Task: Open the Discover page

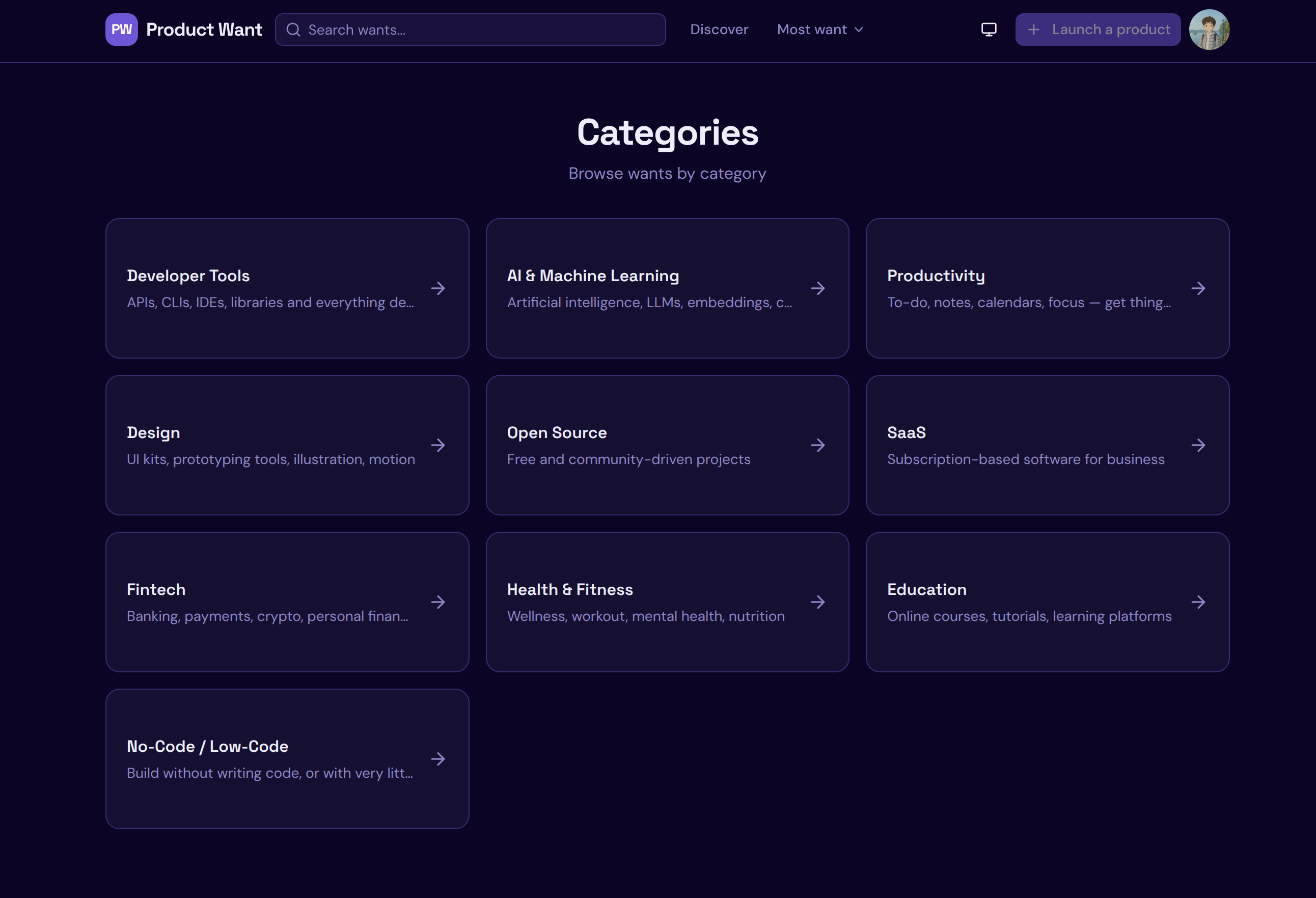Action: (x=719, y=30)
